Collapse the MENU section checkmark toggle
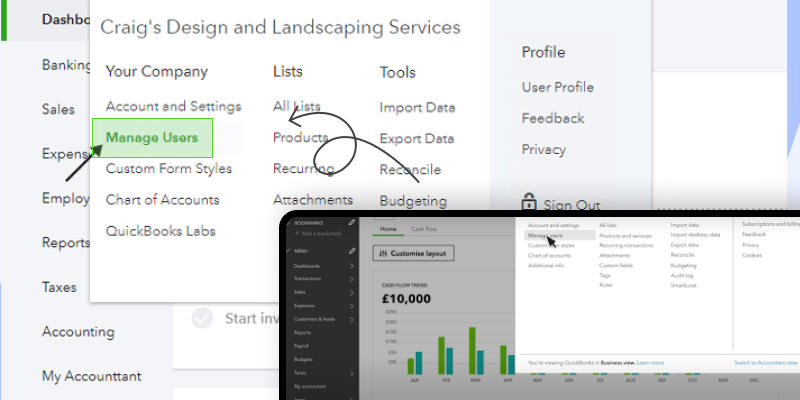The height and width of the screenshot is (400, 800). pos(288,251)
